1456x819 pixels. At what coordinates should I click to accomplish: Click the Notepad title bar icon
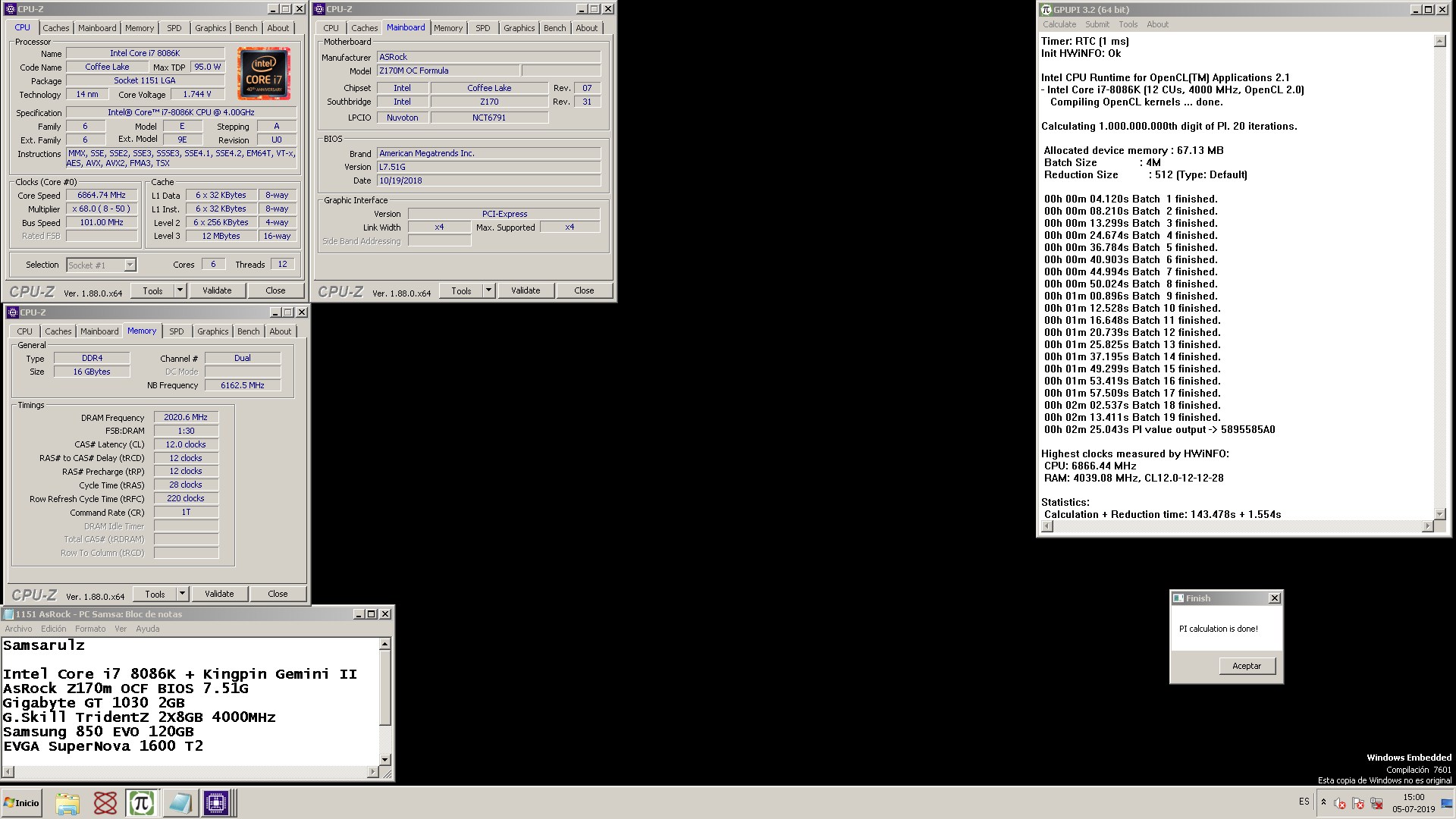pos(9,614)
